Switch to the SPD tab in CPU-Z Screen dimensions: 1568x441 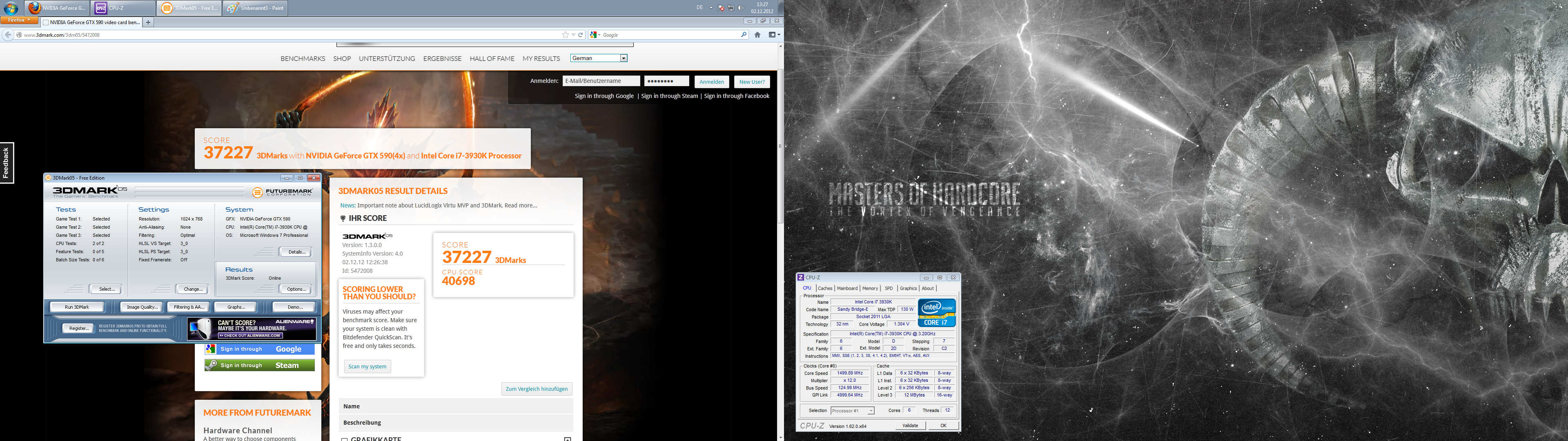click(x=889, y=289)
